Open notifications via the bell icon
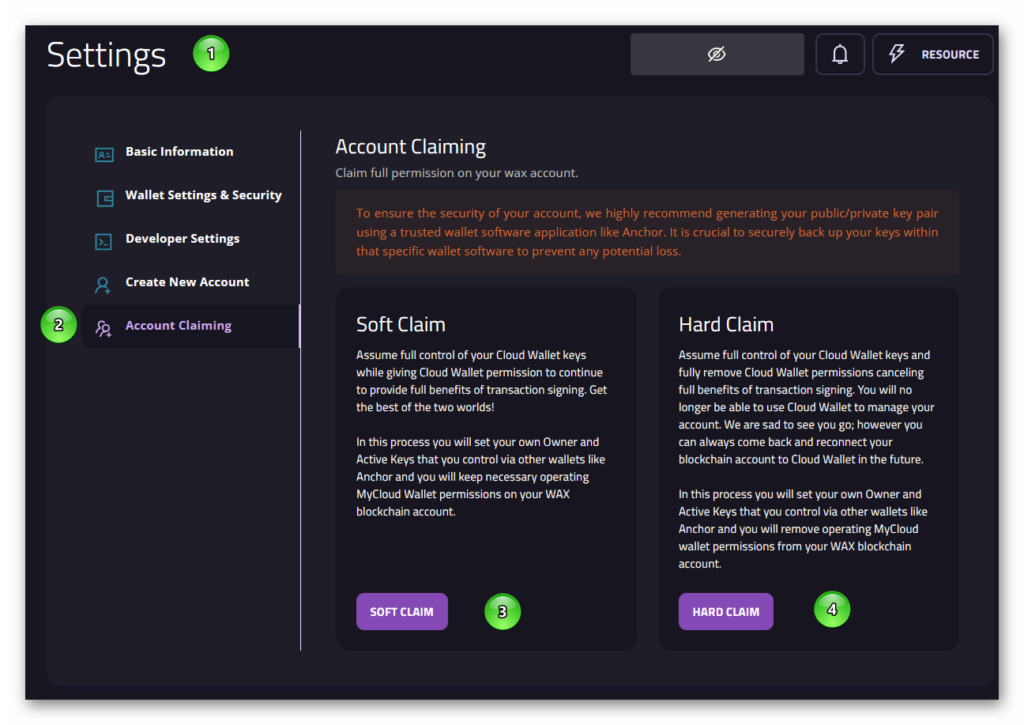 point(840,54)
